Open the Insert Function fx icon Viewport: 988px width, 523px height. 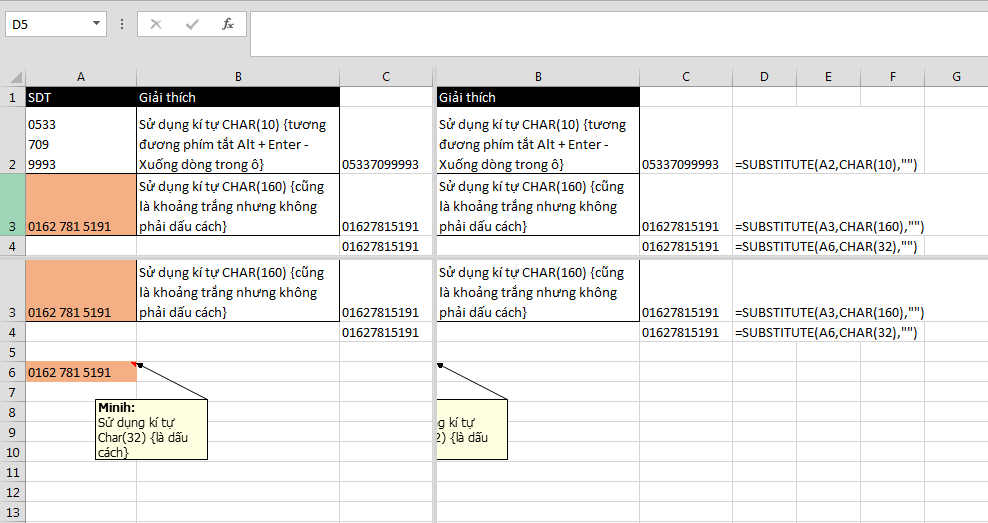pyautogui.click(x=227, y=25)
